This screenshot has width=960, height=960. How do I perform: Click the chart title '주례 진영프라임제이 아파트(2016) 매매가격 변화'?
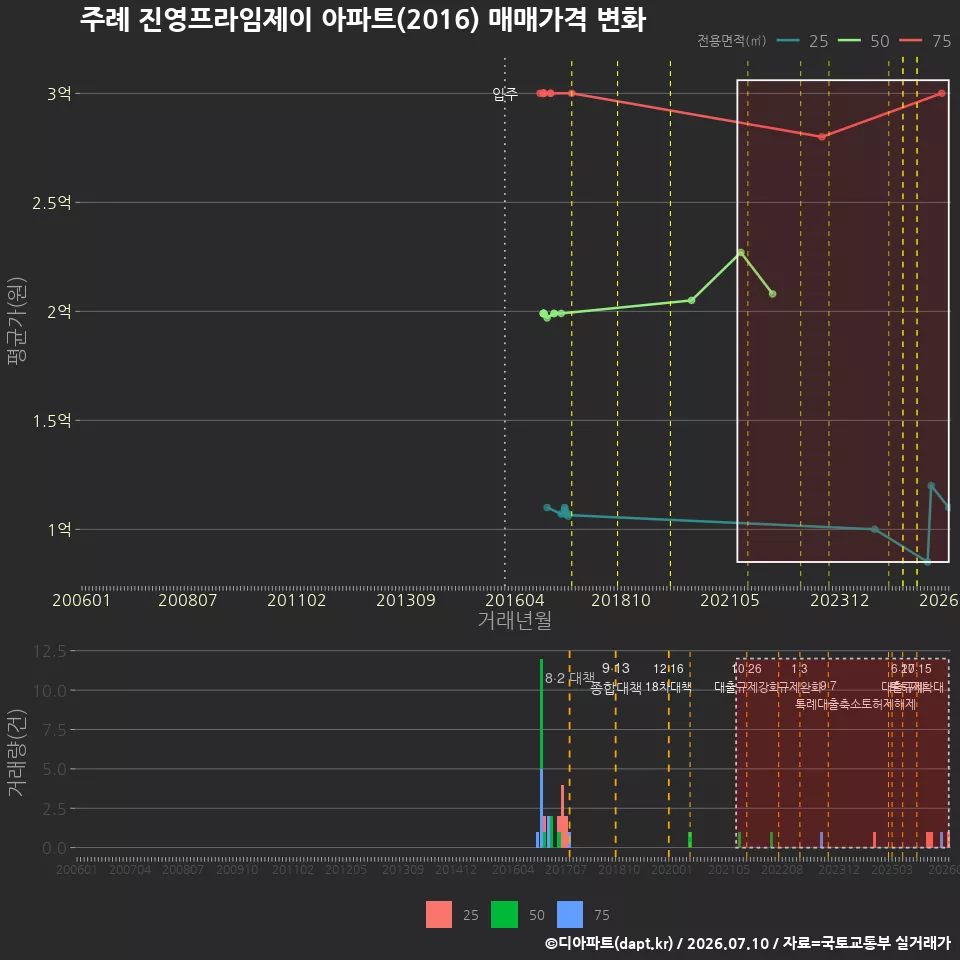click(362, 20)
